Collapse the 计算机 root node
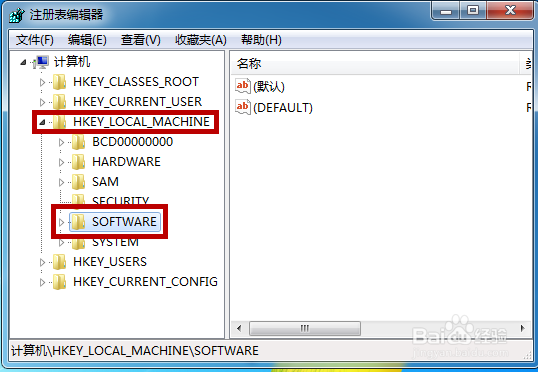Screen dimensions: 538x372 point(23,62)
